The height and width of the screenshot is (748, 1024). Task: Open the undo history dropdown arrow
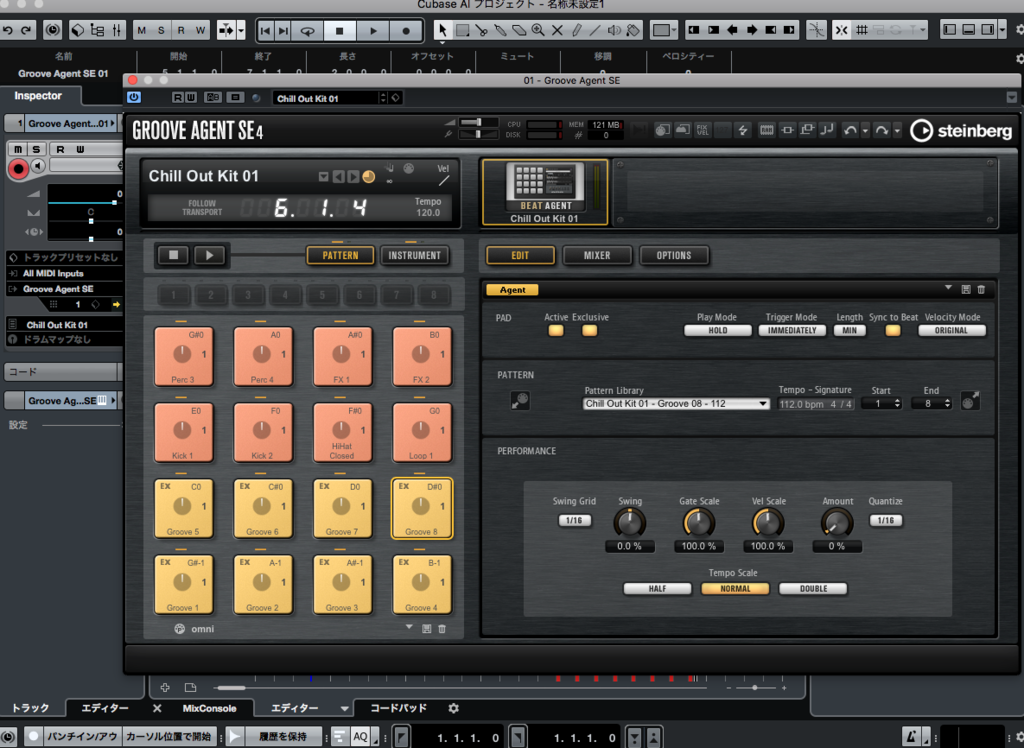coord(865,131)
